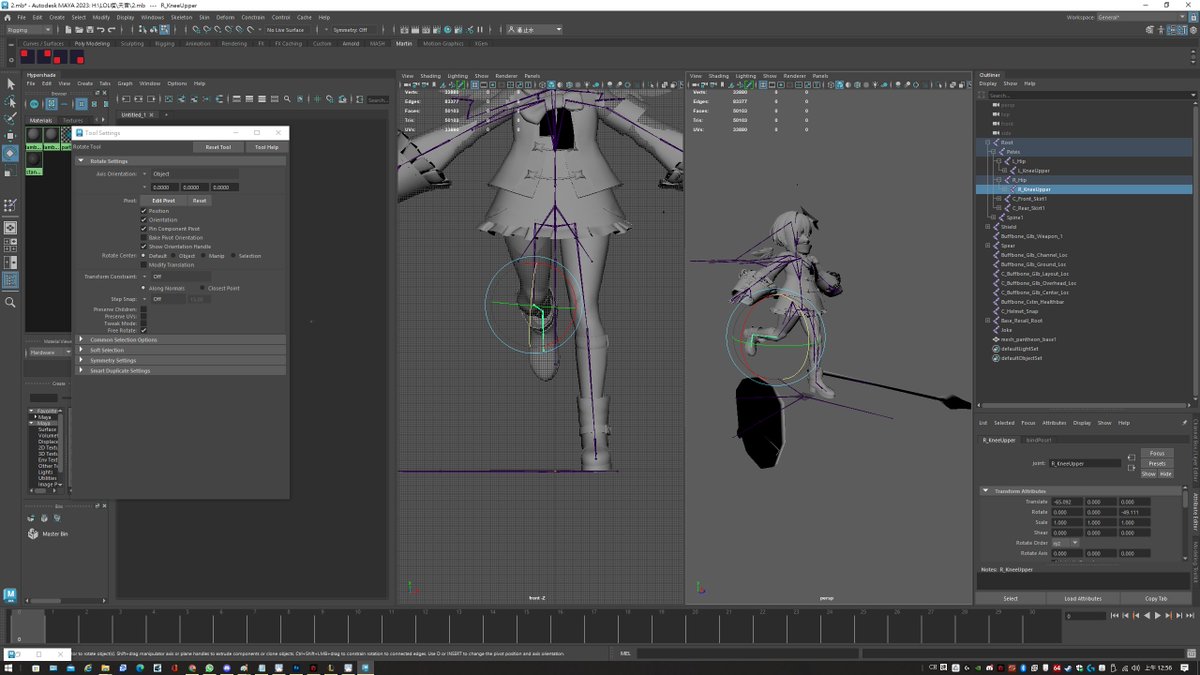
Task: Select Closest Point radio button
Action: click(202, 288)
